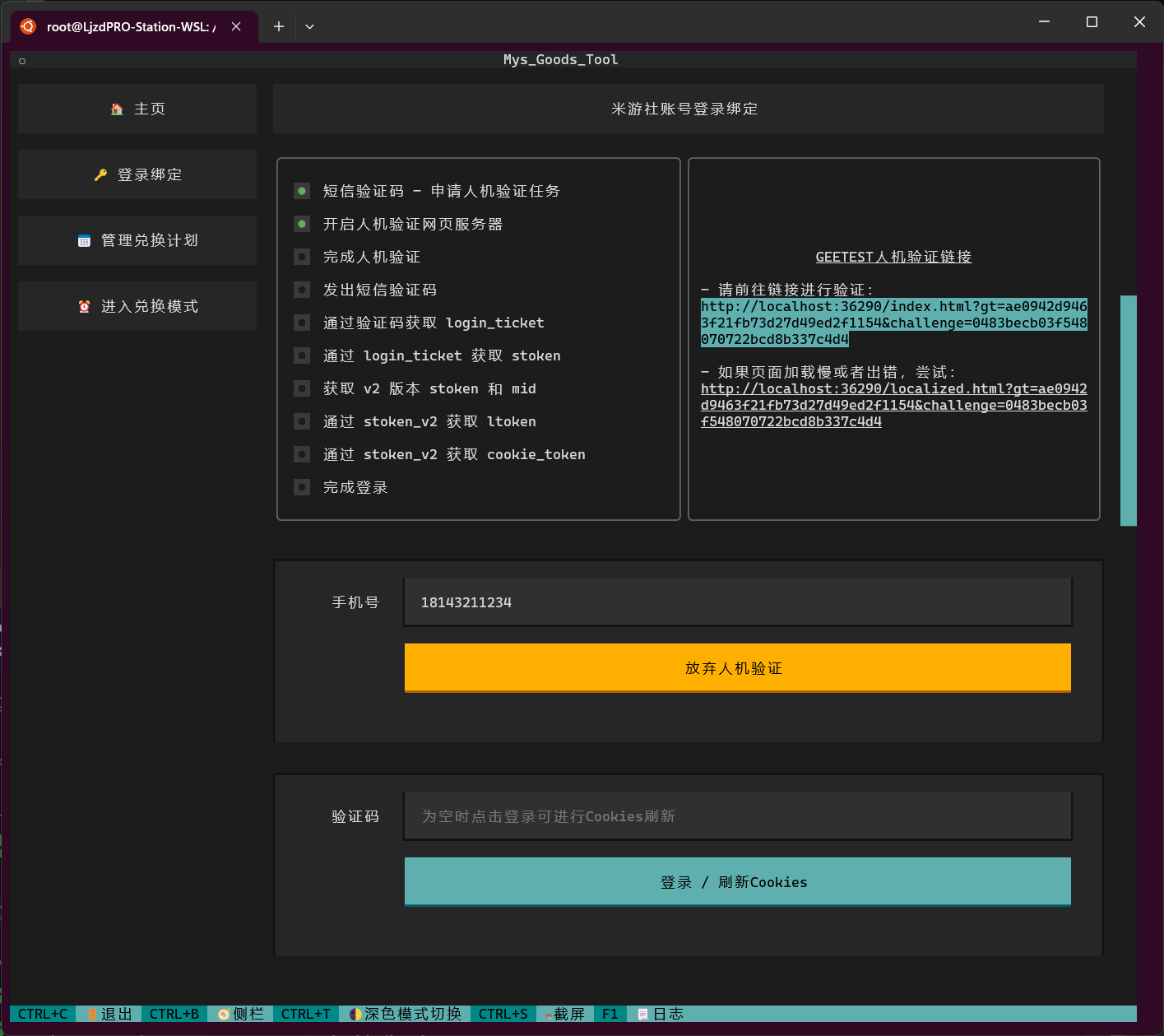Toggle dark mode via the moon icon

click(x=354, y=1014)
